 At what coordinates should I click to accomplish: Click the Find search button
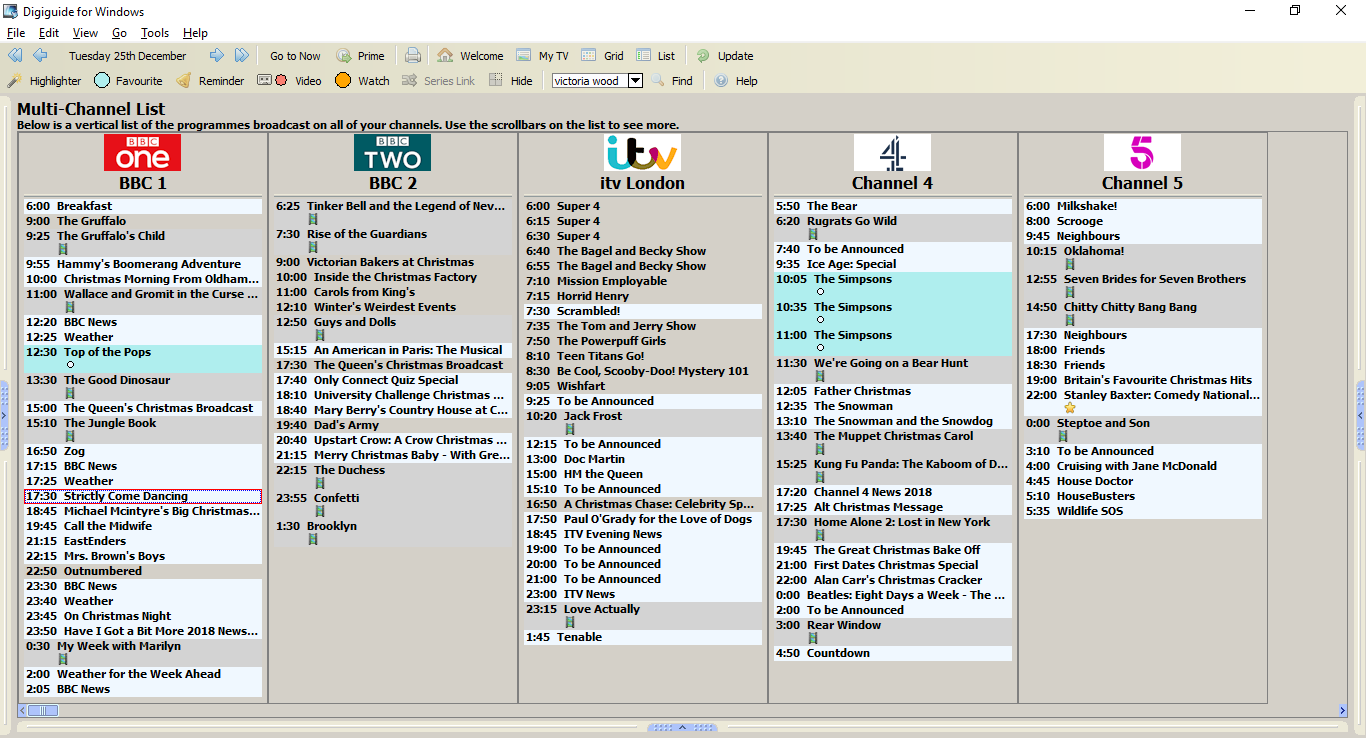point(672,81)
